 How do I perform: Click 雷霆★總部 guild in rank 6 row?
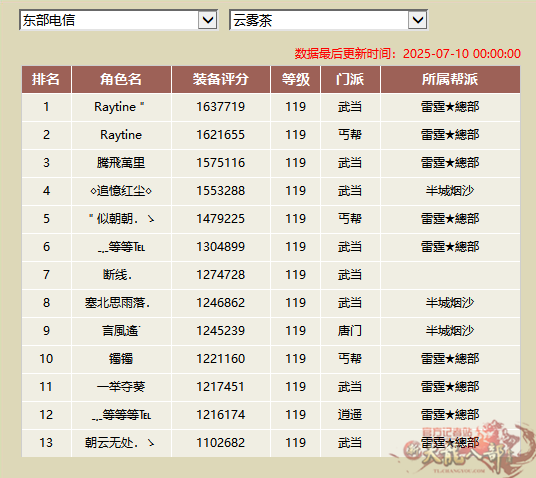(450, 247)
